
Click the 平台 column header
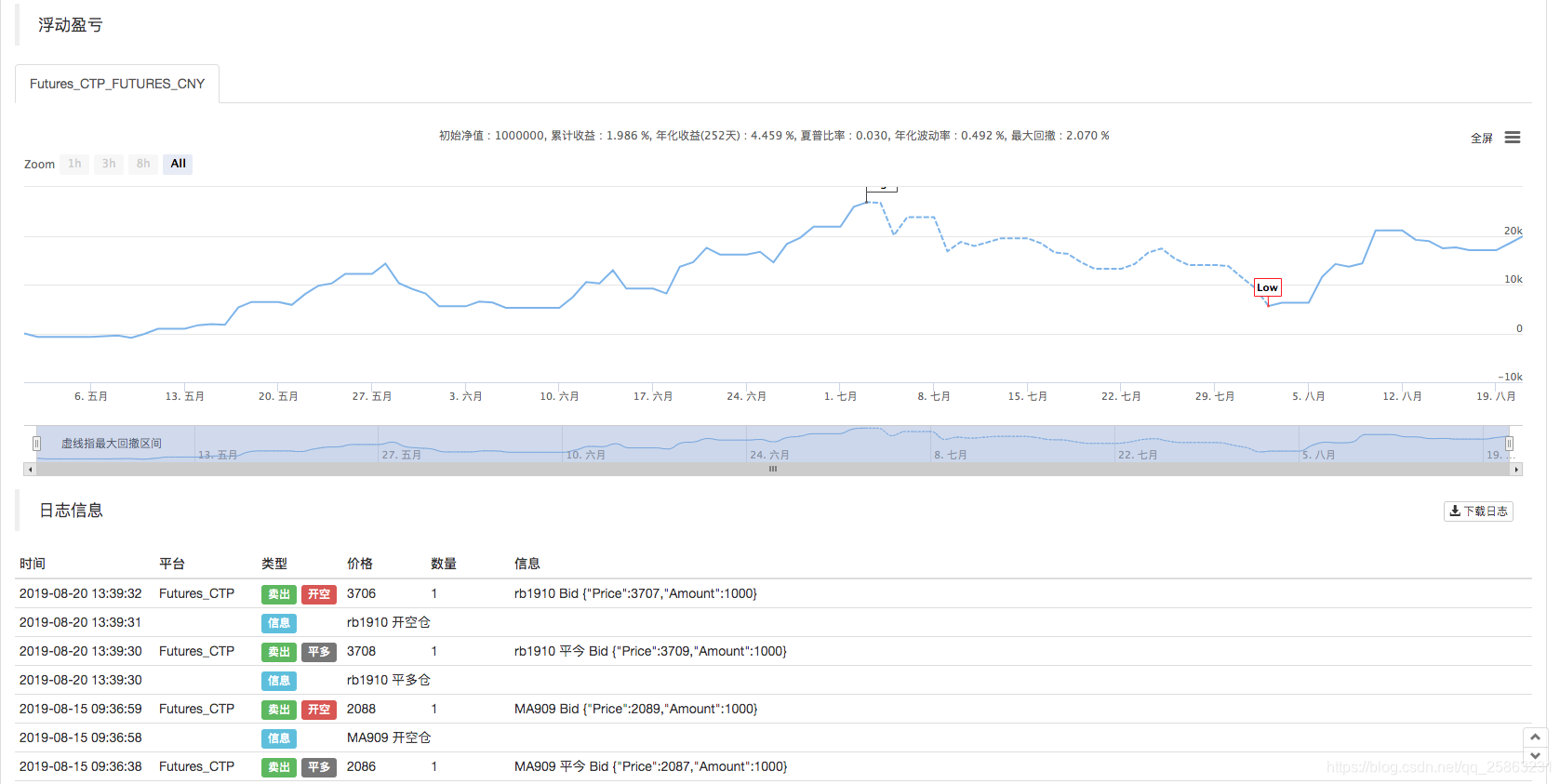(x=172, y=564)
